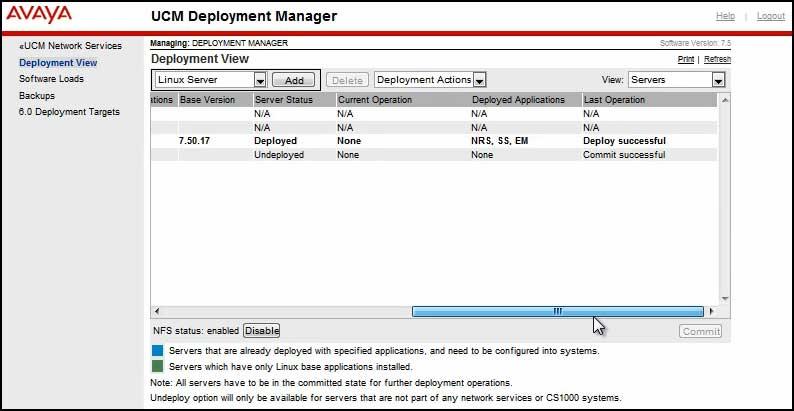The width and height of the screenshot is (794, 411).
Task: Click the Refresh link
Action: 717,59
